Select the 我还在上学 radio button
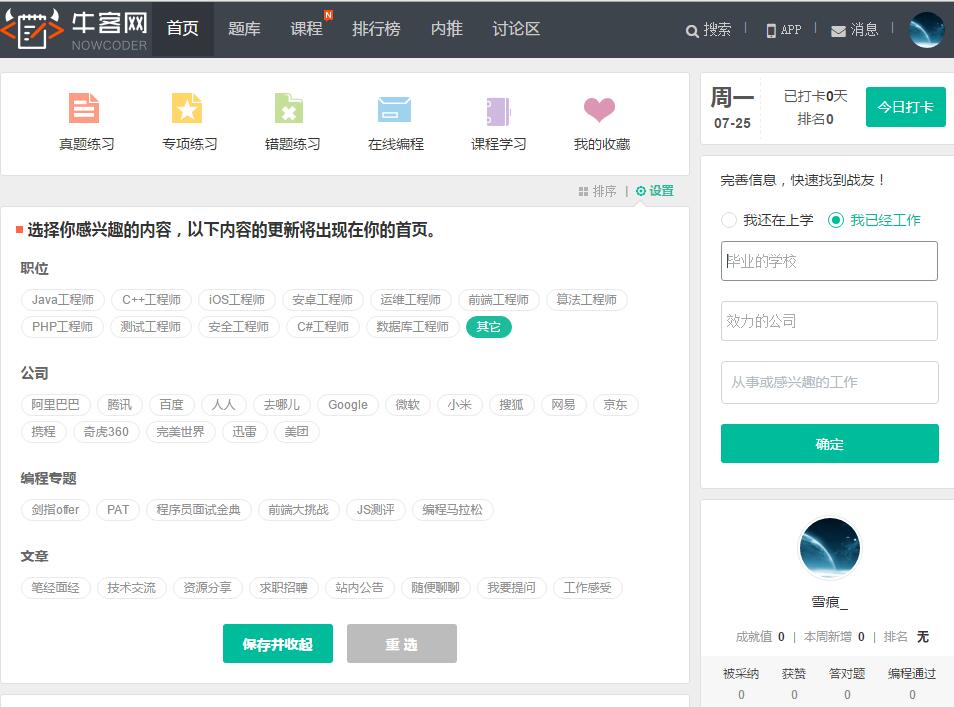The width and height of the screenshot is (954, 707). coord(729,220)
